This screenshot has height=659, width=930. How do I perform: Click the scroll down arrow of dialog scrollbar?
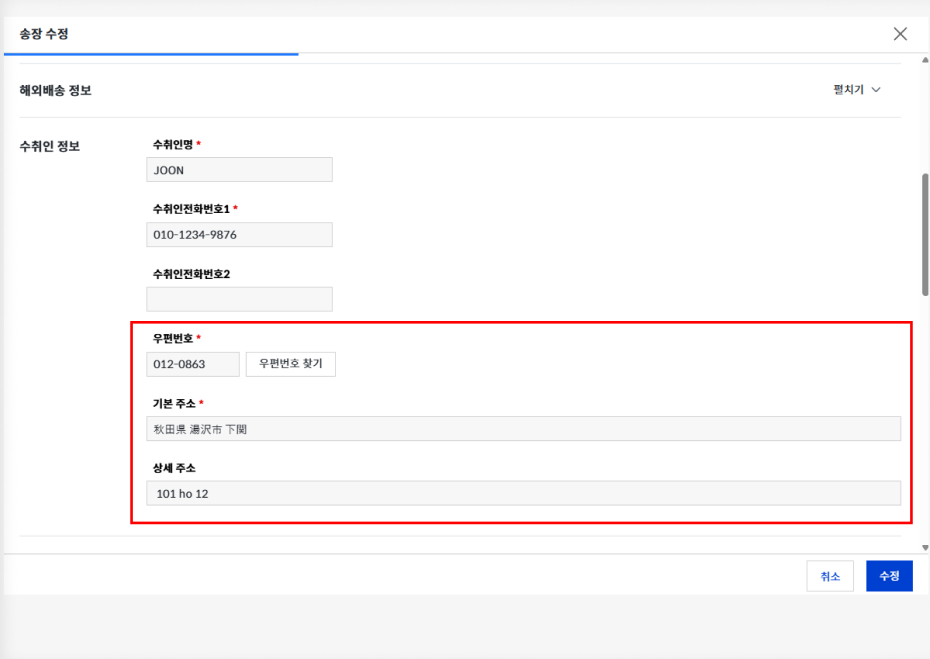[925, 547]
